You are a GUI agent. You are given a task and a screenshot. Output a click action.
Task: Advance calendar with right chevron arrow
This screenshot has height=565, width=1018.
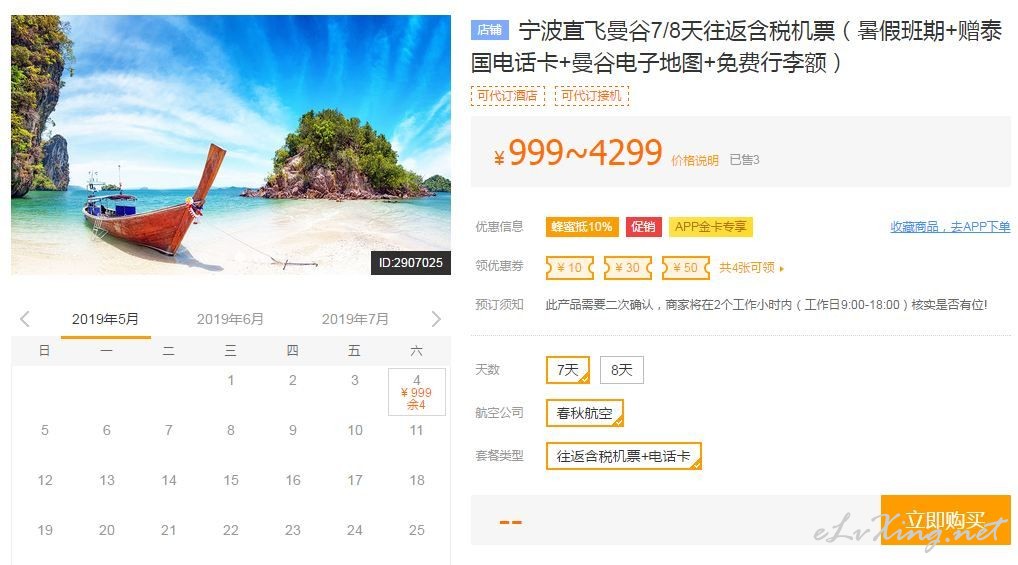436,319
